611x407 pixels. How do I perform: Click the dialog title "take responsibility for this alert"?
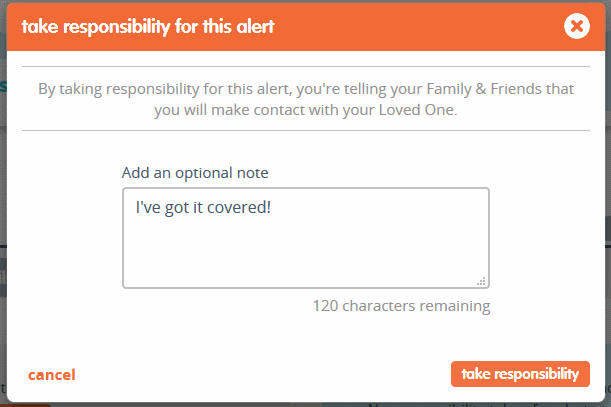coord(148,27)
